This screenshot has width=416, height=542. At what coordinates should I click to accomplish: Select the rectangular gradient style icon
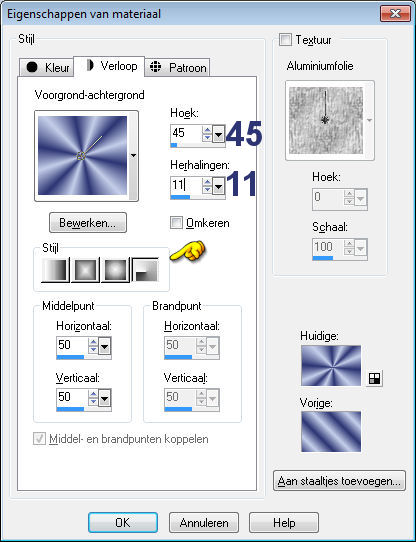85,270
